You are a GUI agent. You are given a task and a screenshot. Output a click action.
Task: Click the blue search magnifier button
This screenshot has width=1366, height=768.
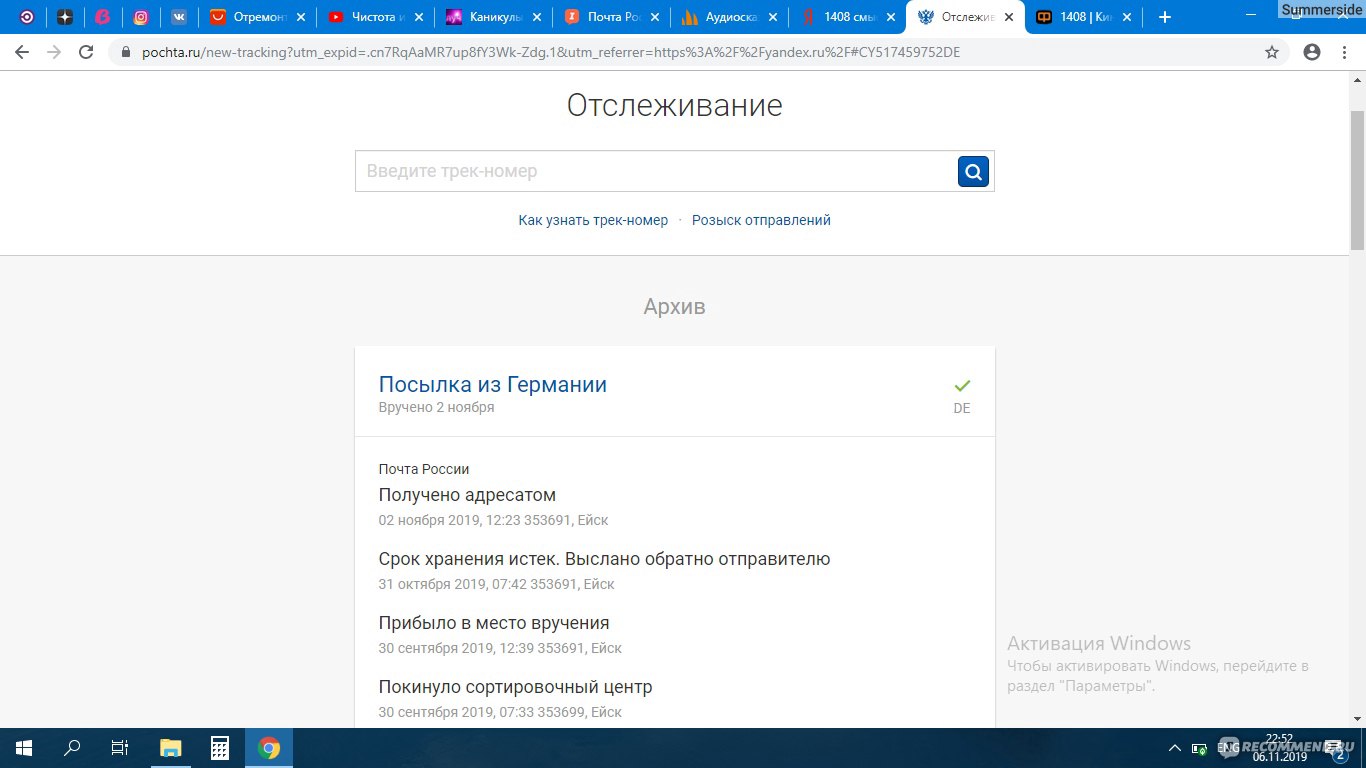coord(973,171)
